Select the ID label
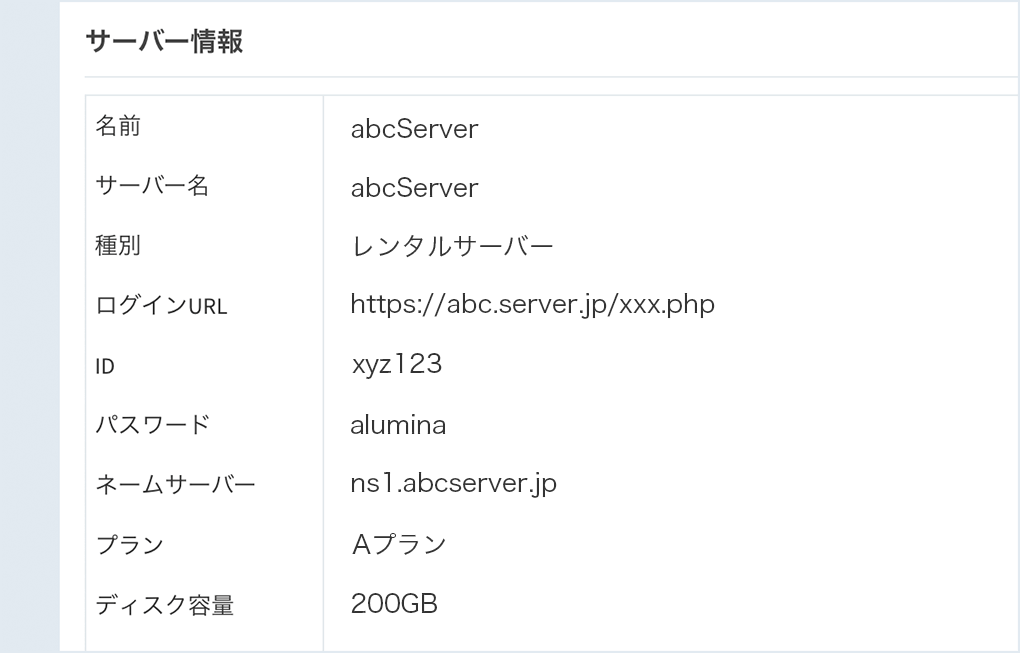This screenshot has width=1020, height=653. pos(105,366)
